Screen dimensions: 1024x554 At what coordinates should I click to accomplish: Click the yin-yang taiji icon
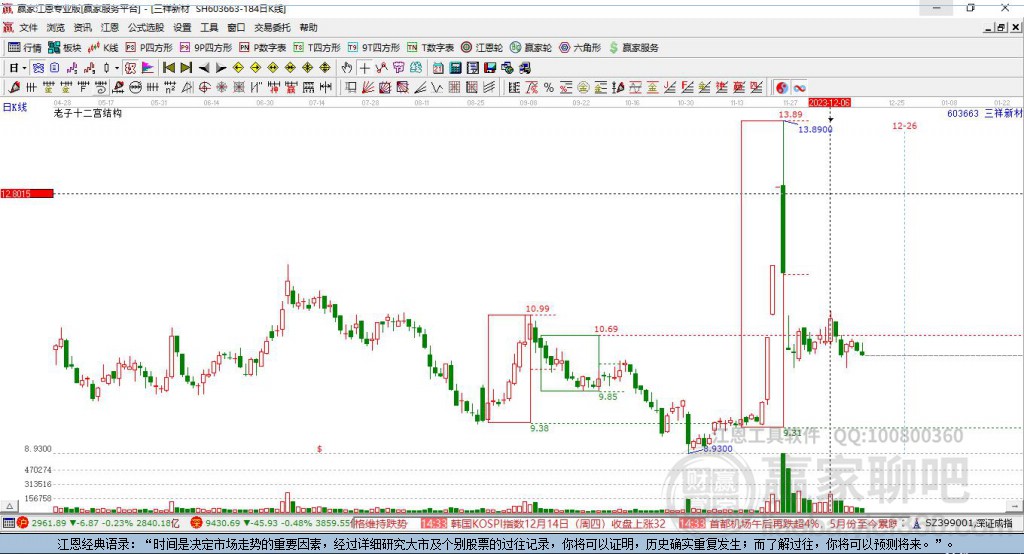pyautogui.click(x=782, y=88)
